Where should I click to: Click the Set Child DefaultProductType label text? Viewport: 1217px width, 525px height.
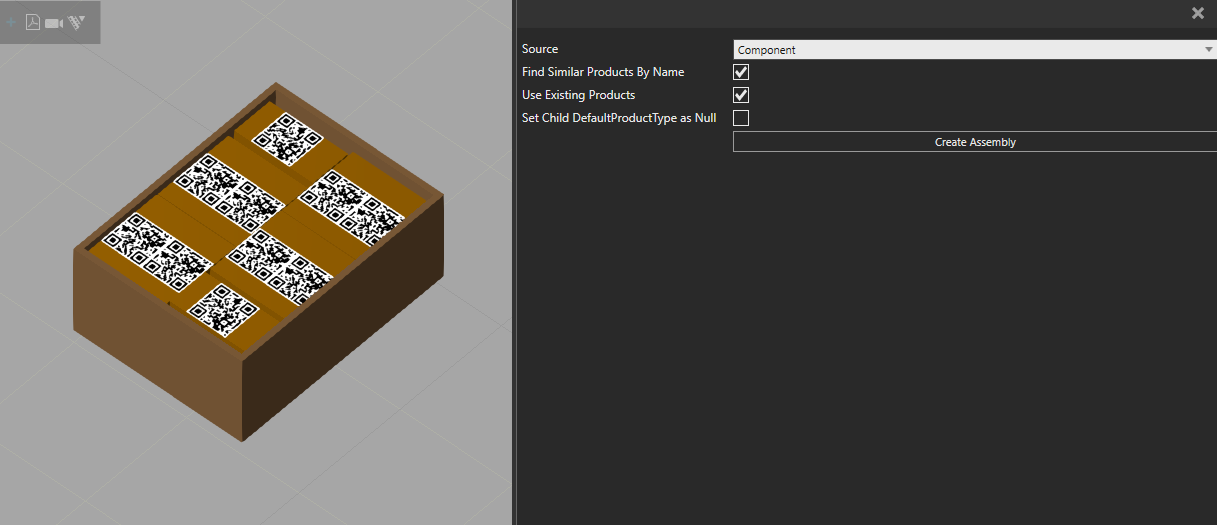click(619, 118)
